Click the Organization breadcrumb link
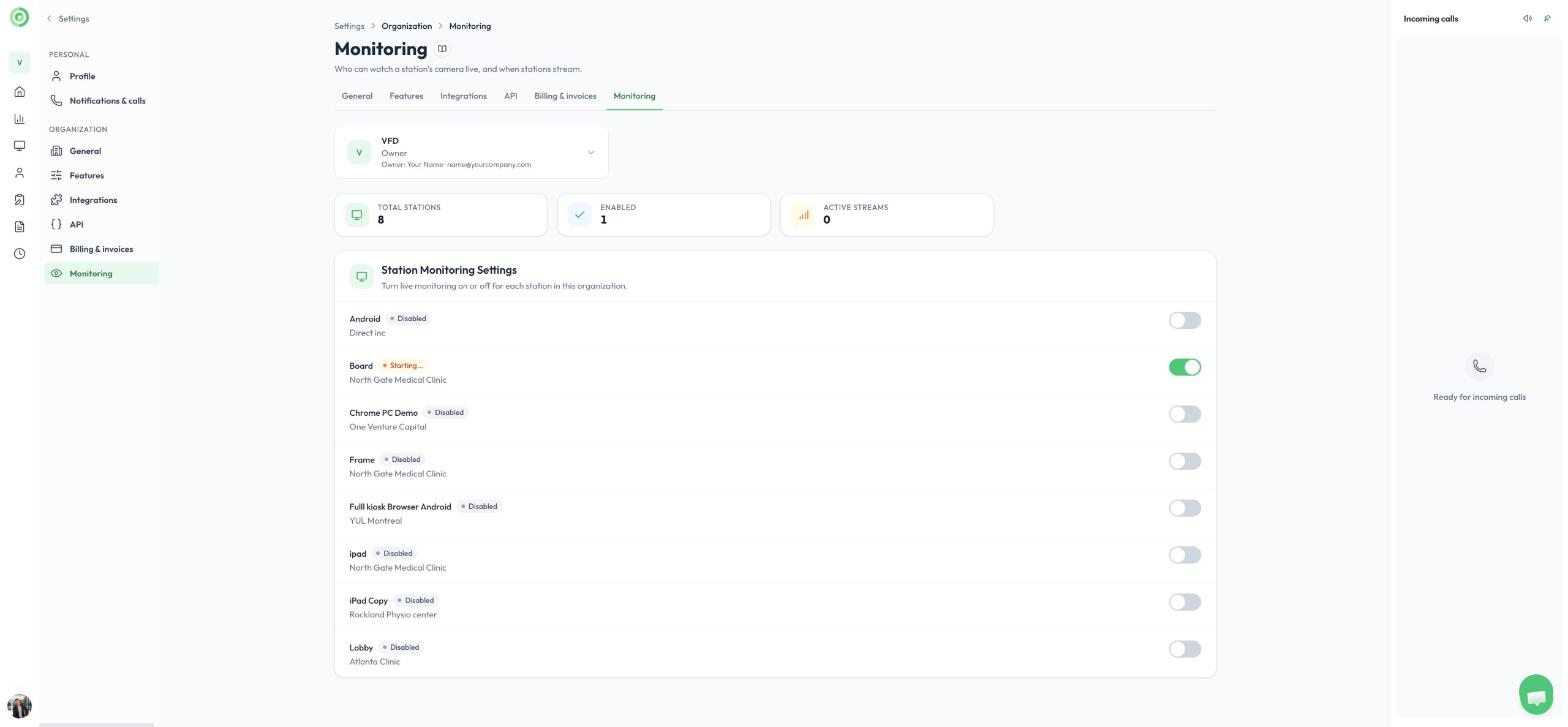This screenshot has width=1568, height=727. 407,26
